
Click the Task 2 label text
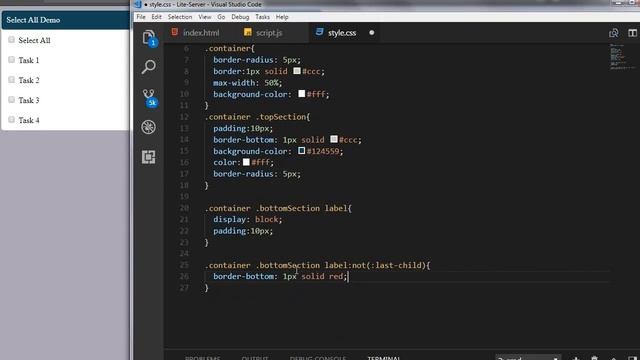pos(29,80)
